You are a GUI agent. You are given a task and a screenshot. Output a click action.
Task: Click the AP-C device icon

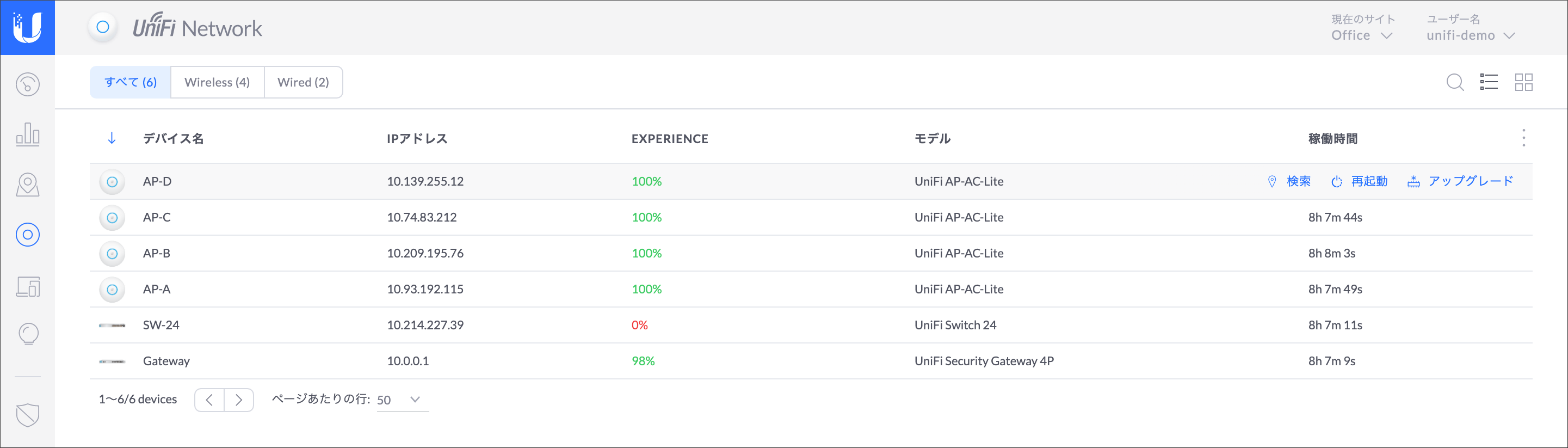(112, 217)
